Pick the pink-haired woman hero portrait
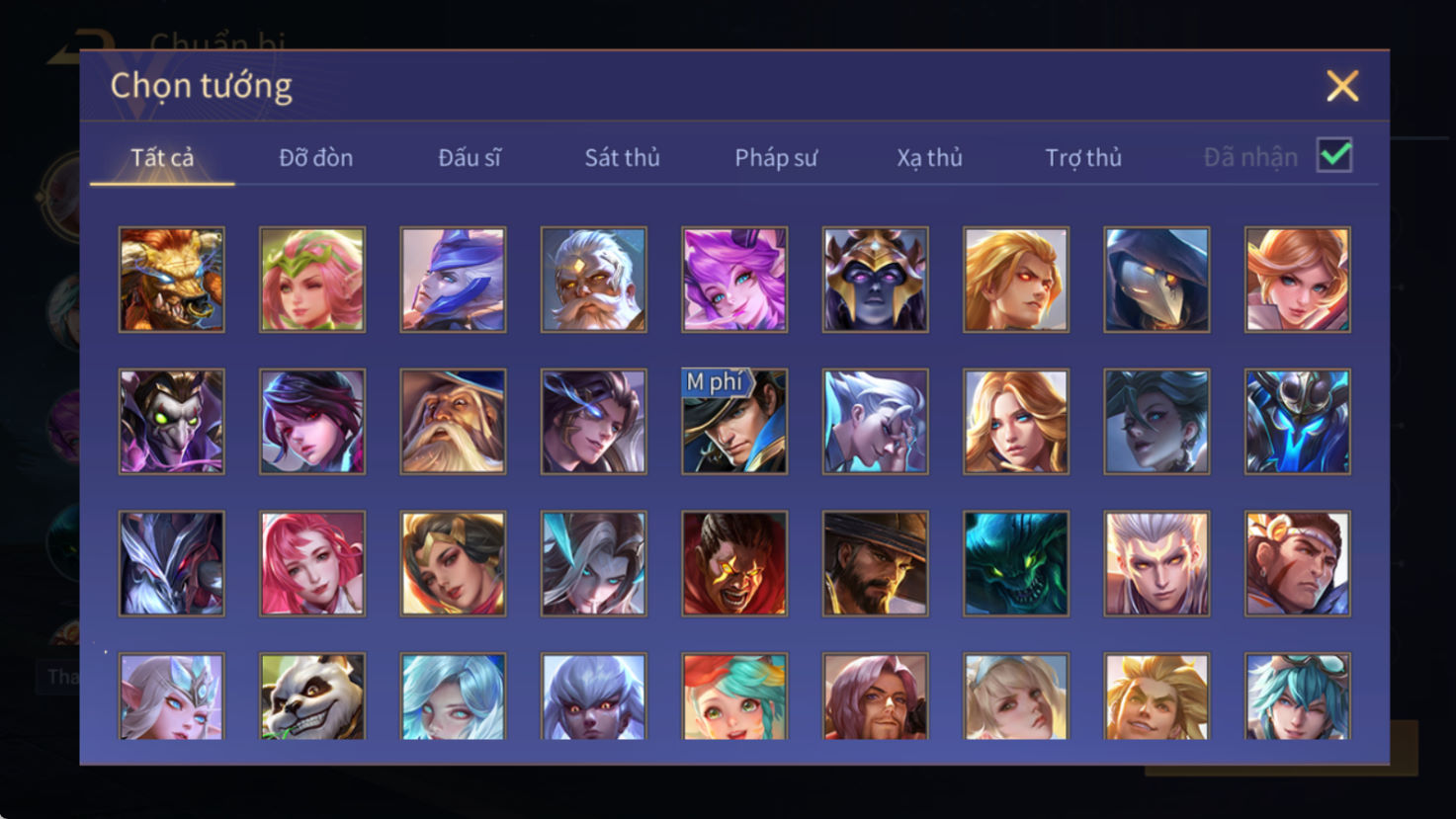 [x=312, y=564]
